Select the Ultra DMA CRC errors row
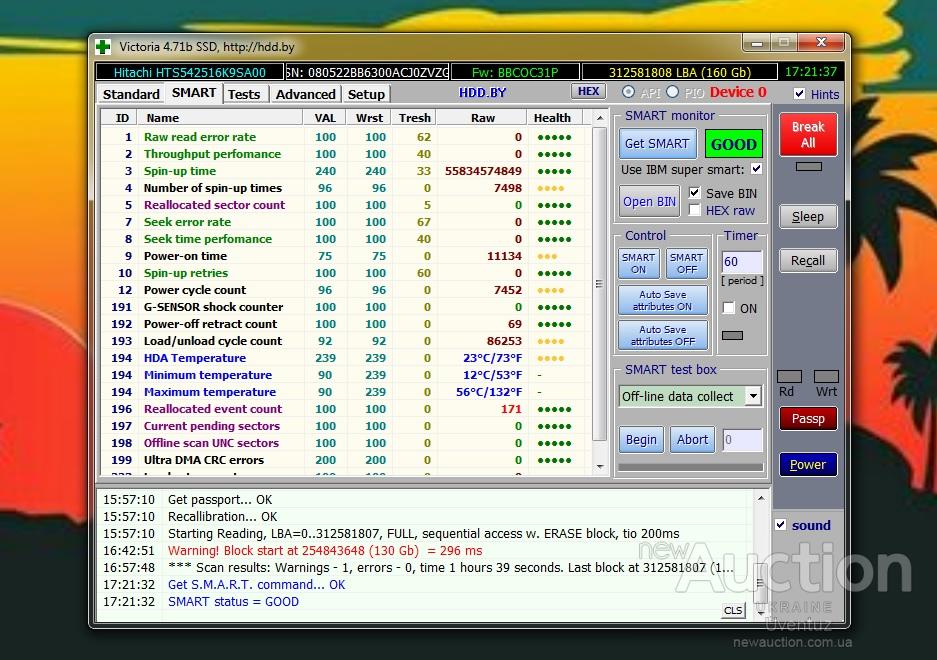Screen dimensions: 937x660 (346, 460)
